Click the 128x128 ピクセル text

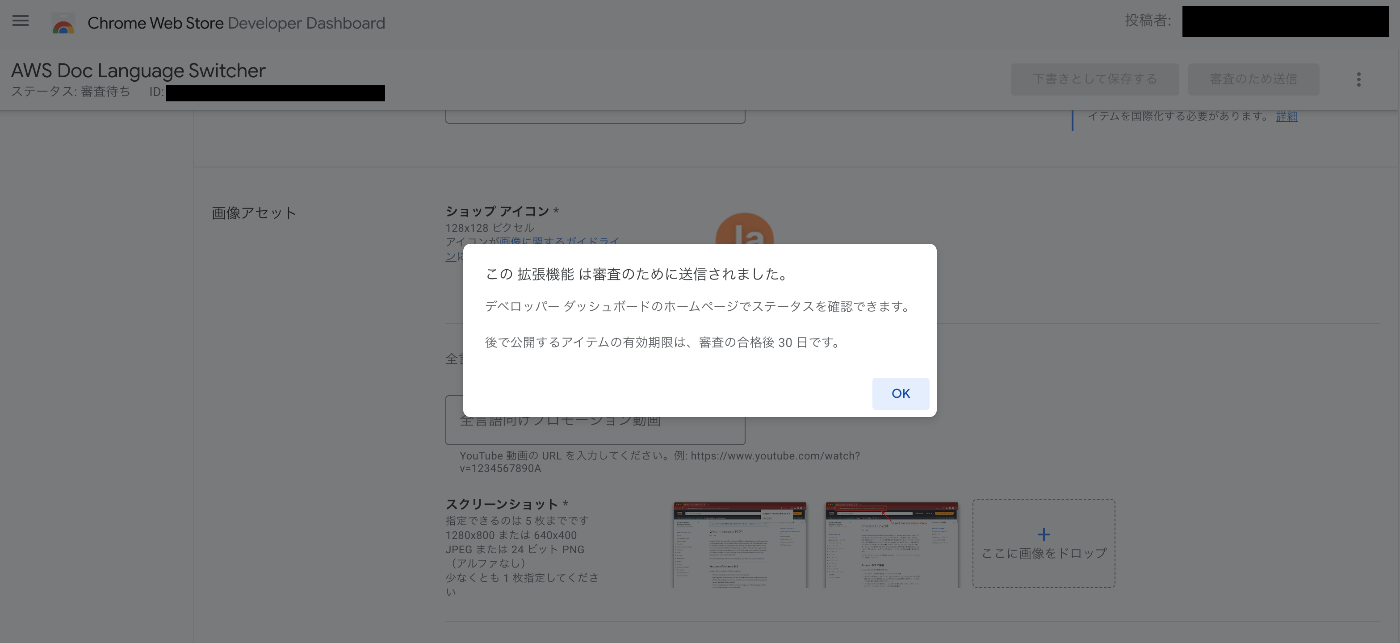490,228
